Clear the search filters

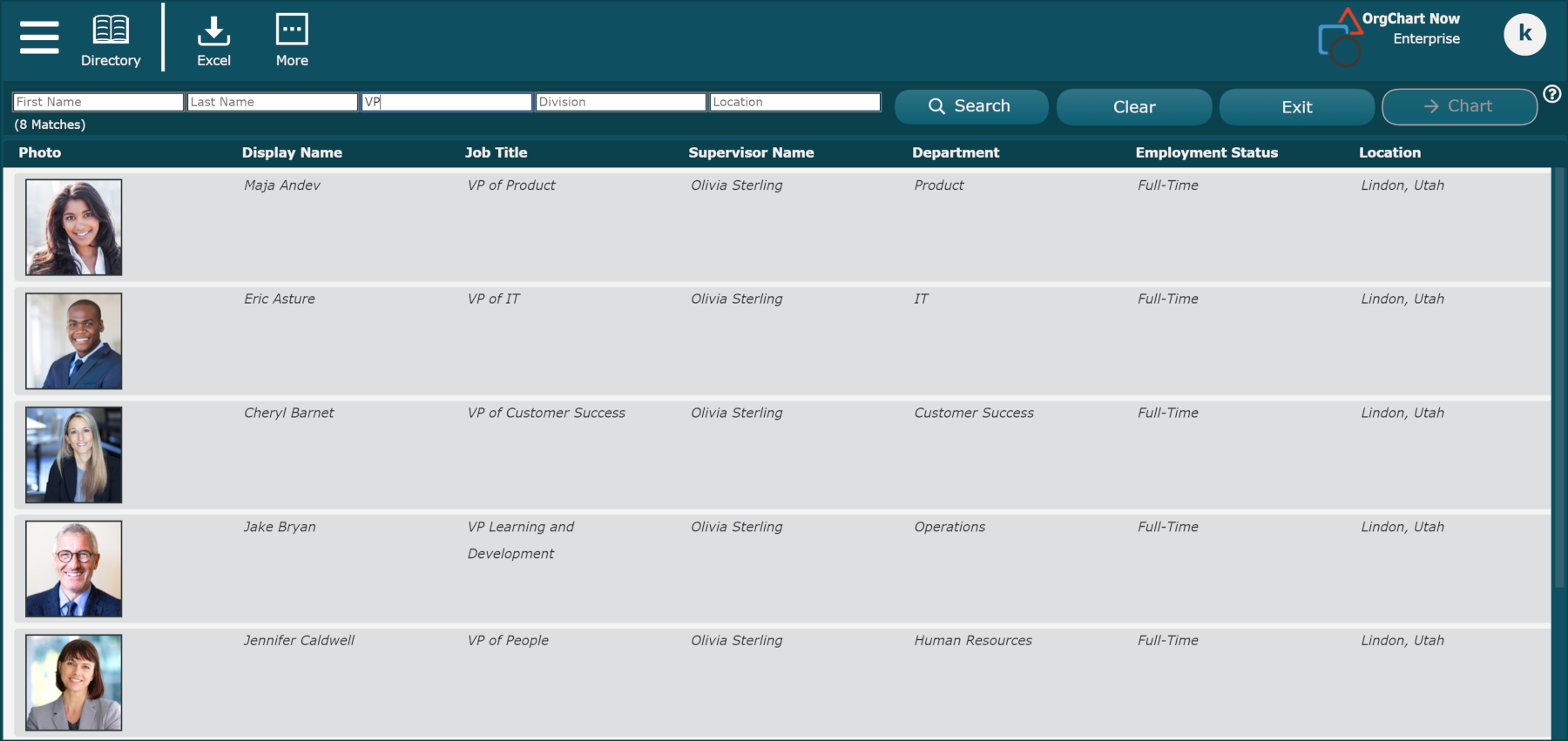[x=1133, y=107]
